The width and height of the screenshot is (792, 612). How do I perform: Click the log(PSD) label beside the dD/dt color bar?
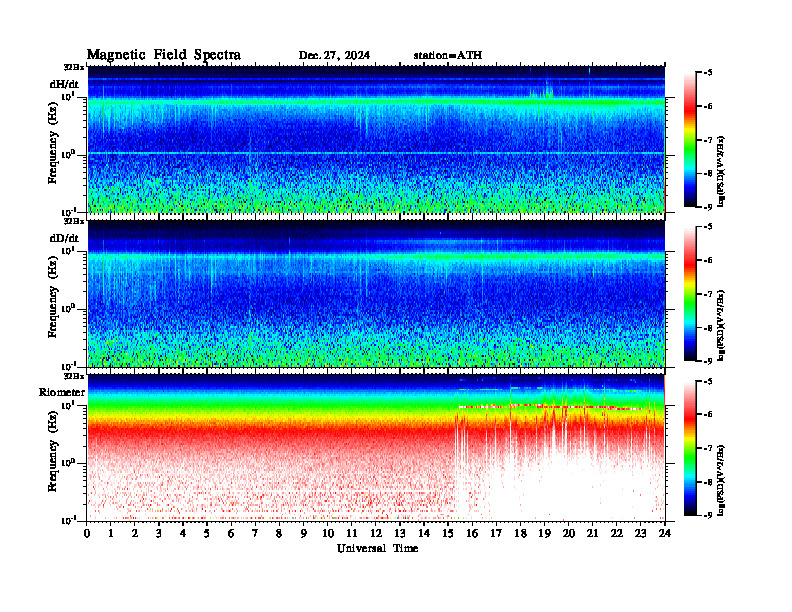722,325
